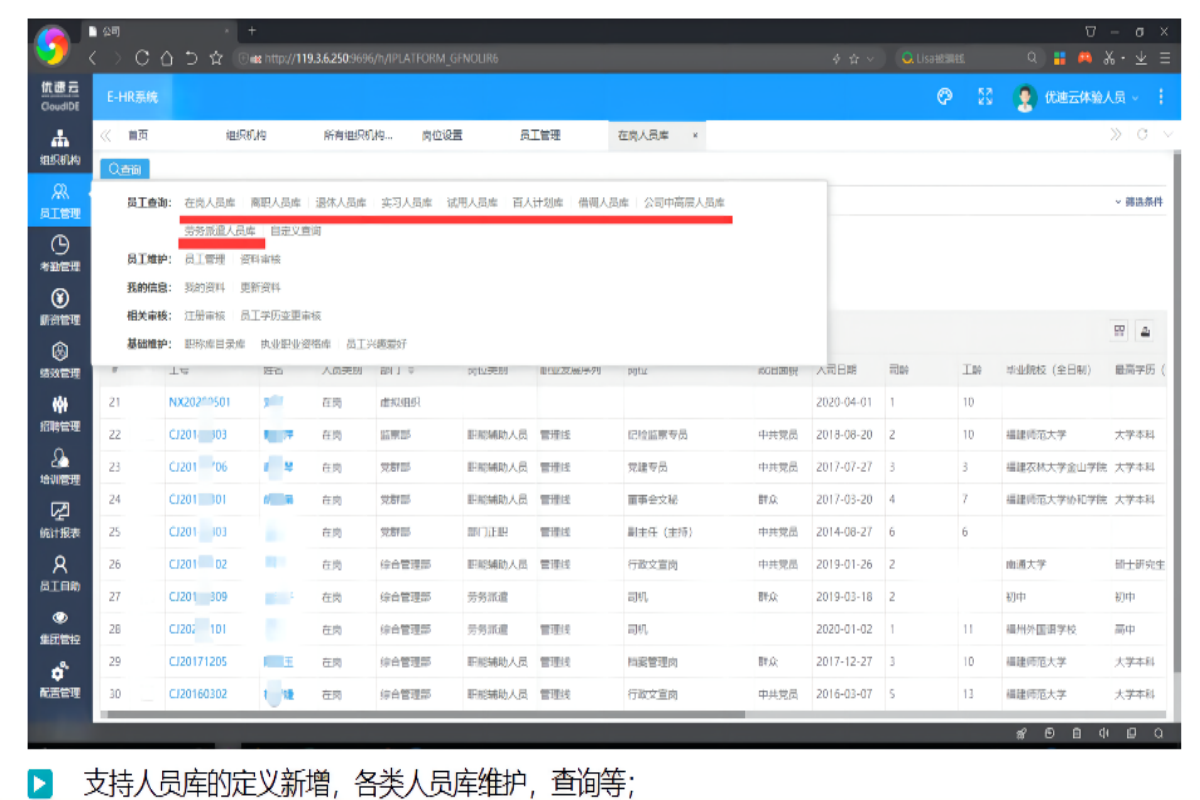Open 组织机构 module in left sidebar

pyautogui.click(x=60, y=148)
